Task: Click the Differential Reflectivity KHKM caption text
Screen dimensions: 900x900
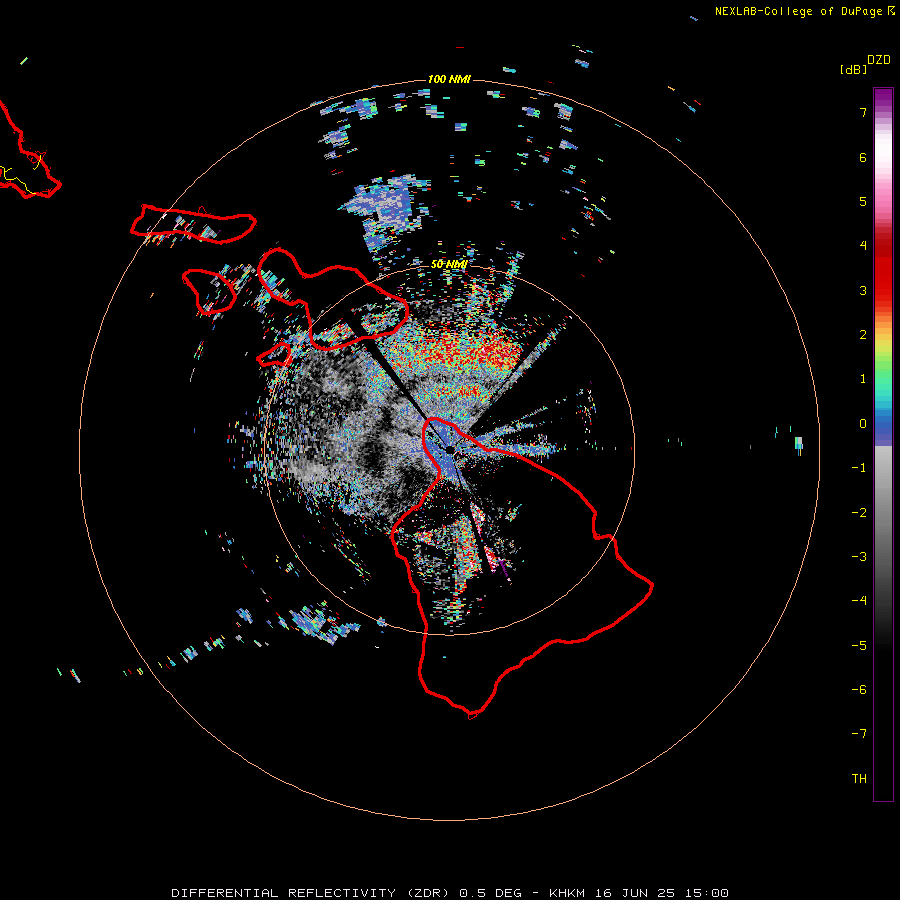Action: (450, 893)
